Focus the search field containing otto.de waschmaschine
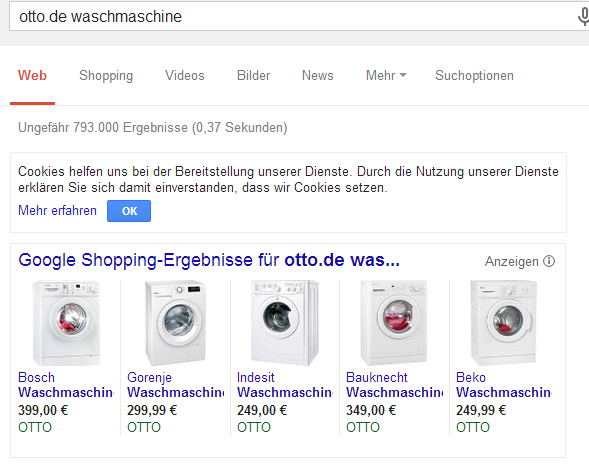 (x=293, y=17)
